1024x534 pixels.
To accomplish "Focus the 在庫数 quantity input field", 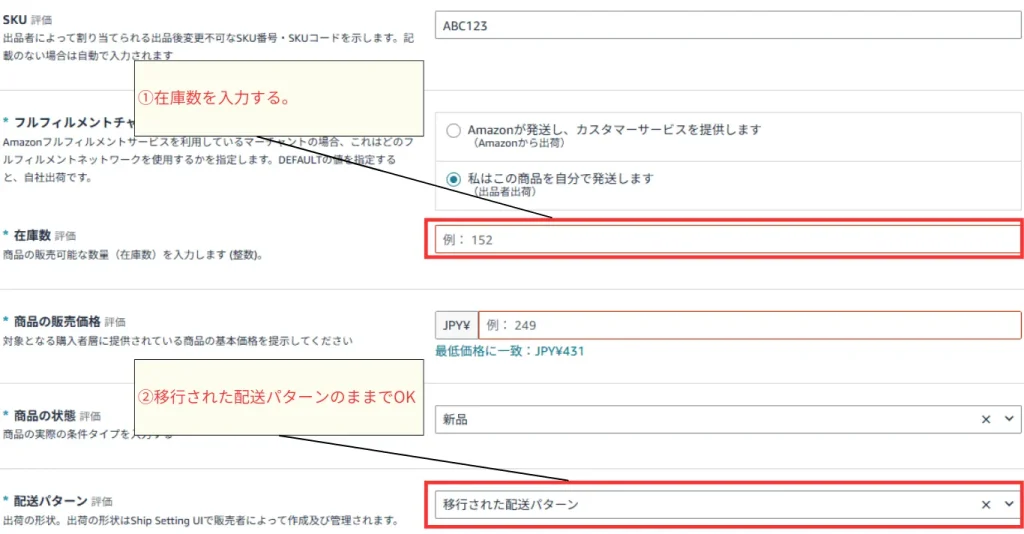I will (x=727, y=240).
